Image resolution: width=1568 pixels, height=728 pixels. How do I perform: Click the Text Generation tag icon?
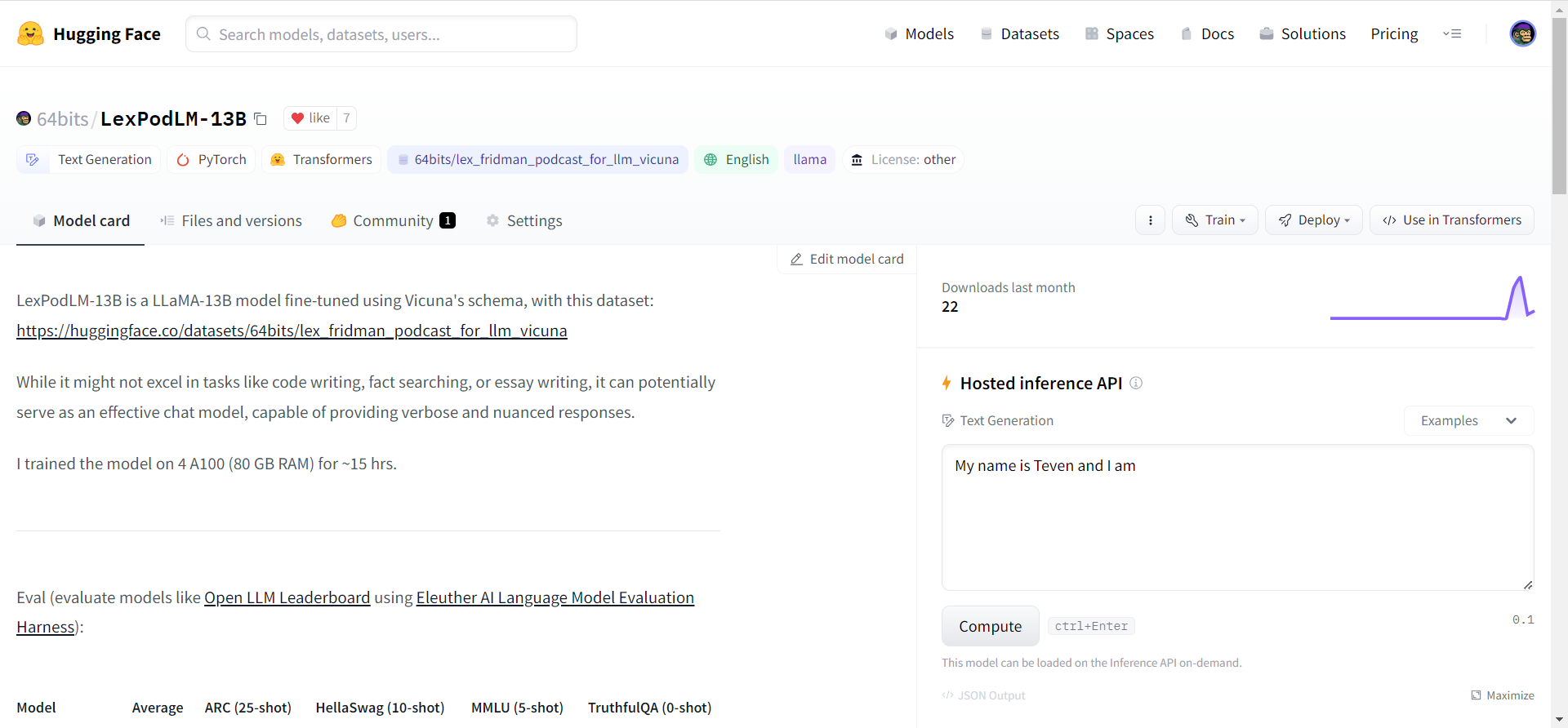pyautogui.click(x=33, y=160)
